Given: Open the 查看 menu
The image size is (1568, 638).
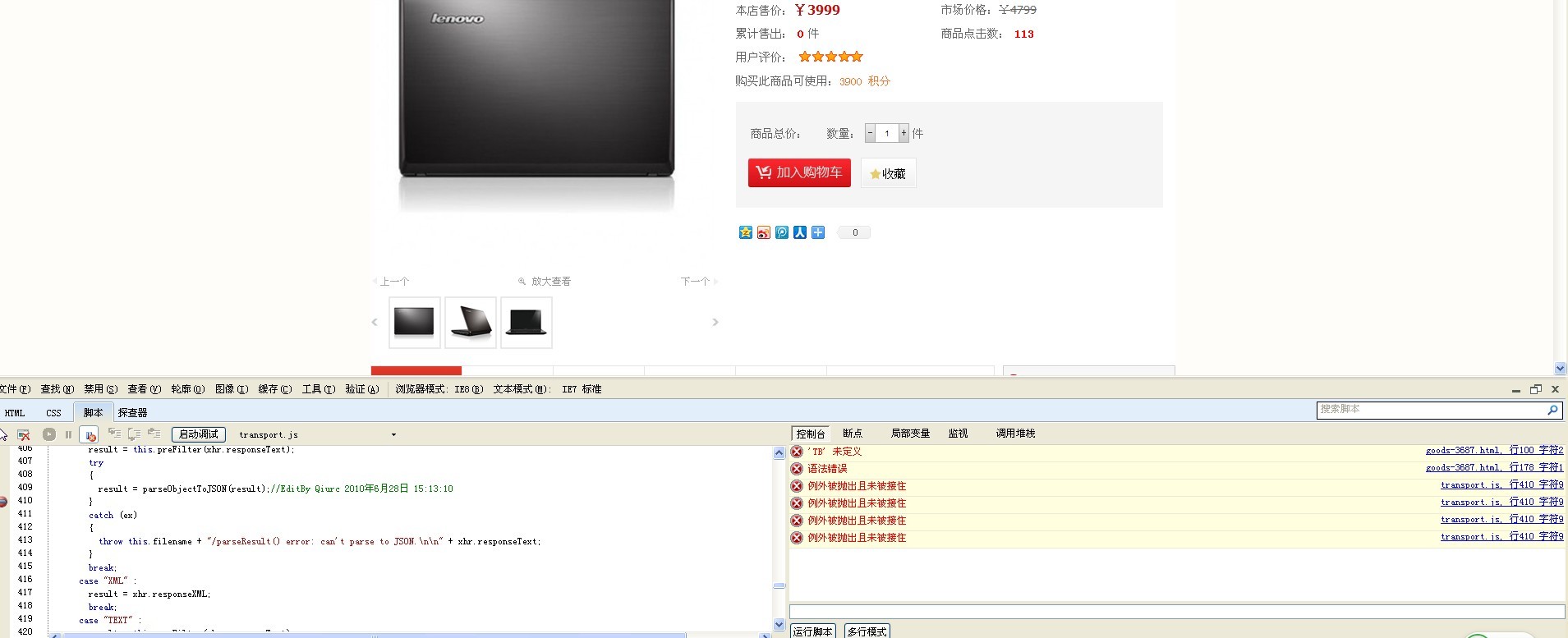Looking at the screenshot, I should [x=145, y=389].
